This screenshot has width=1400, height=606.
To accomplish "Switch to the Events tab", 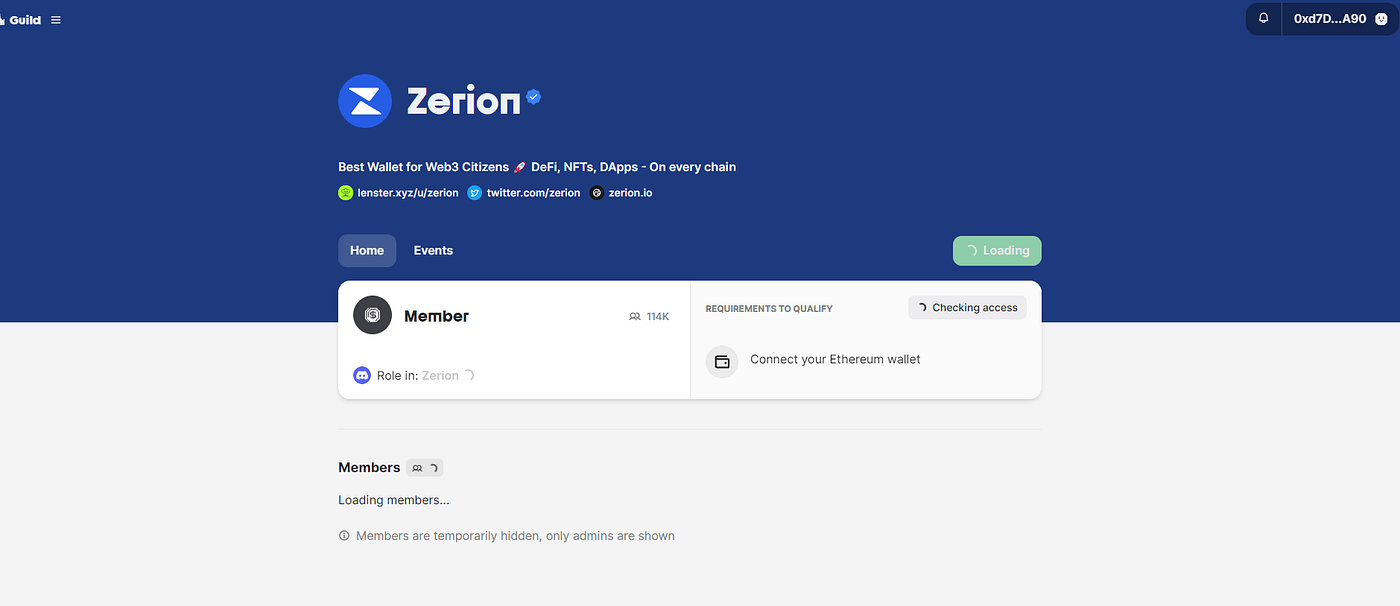I will 433,251.
